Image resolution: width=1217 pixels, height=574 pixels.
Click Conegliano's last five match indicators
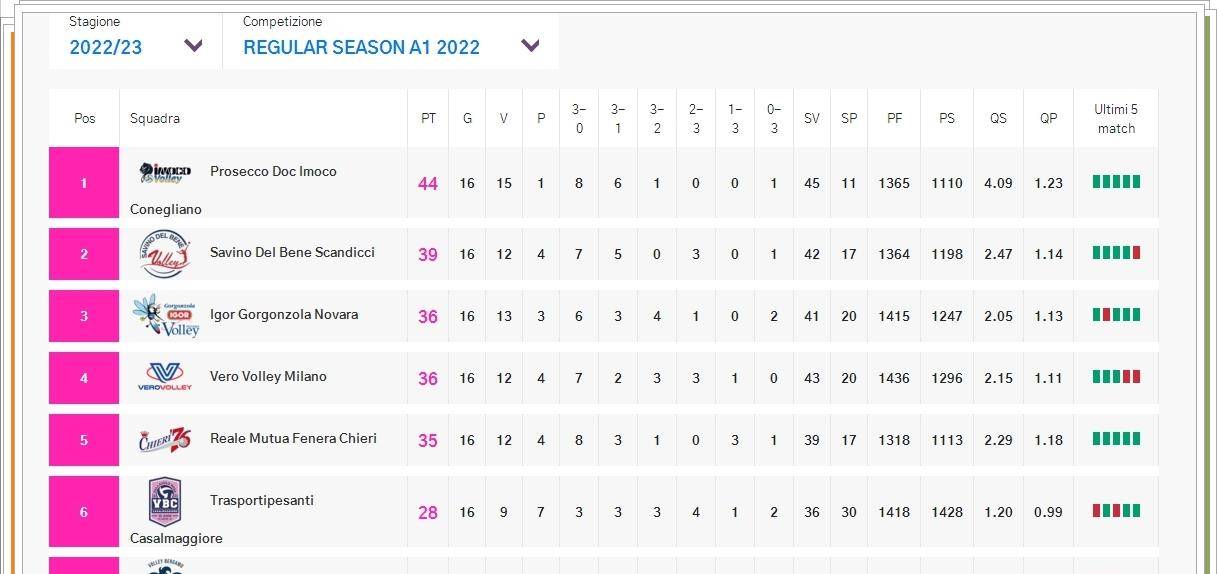tap(1116, 182)
